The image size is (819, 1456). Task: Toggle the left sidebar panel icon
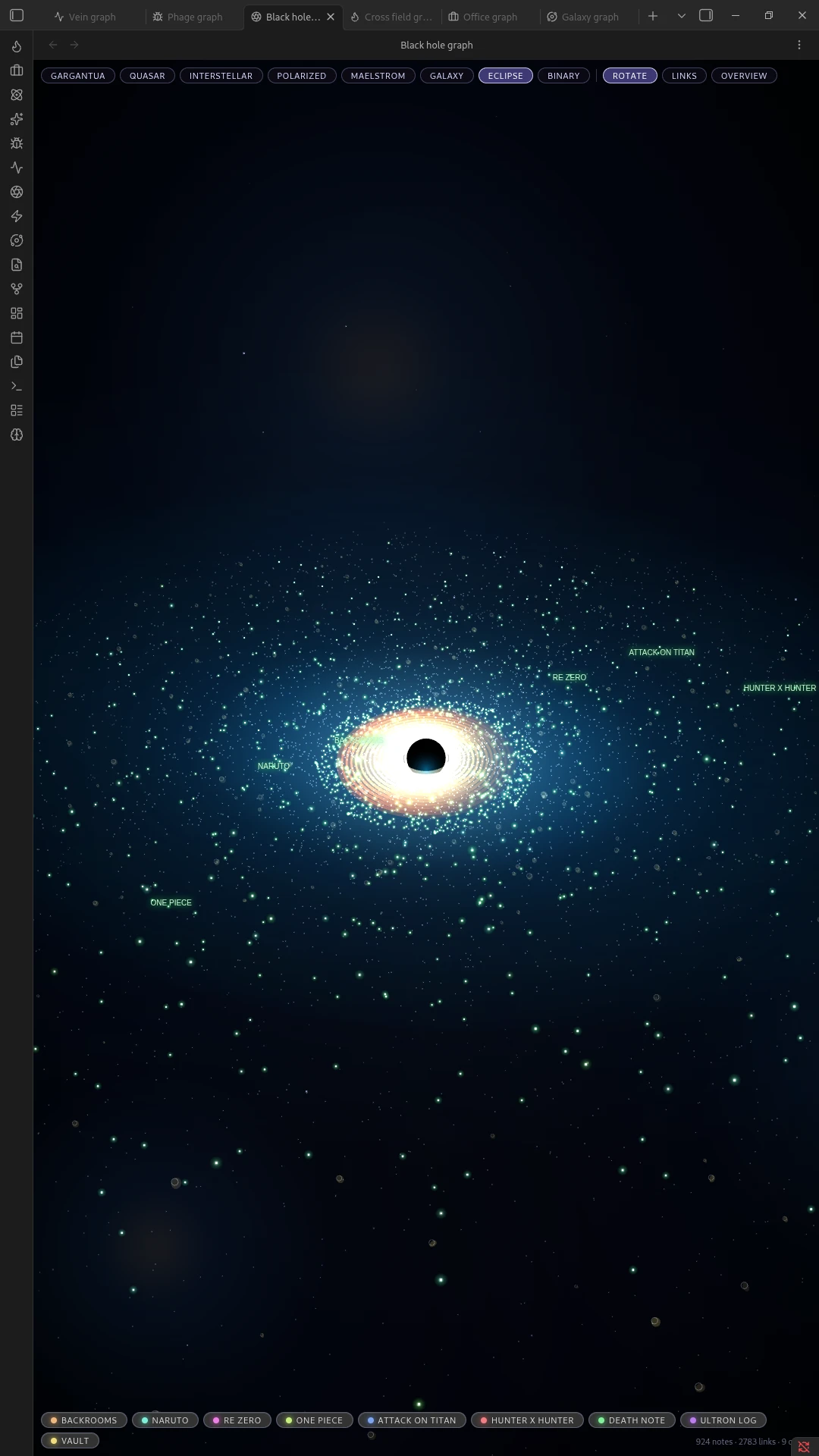(17, 15)
